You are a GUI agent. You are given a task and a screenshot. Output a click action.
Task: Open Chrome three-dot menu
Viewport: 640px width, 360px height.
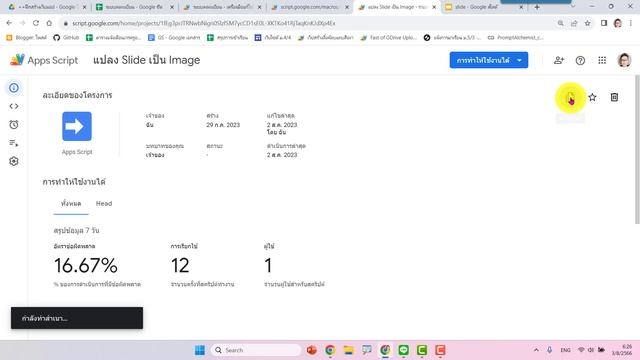point(631,23)
